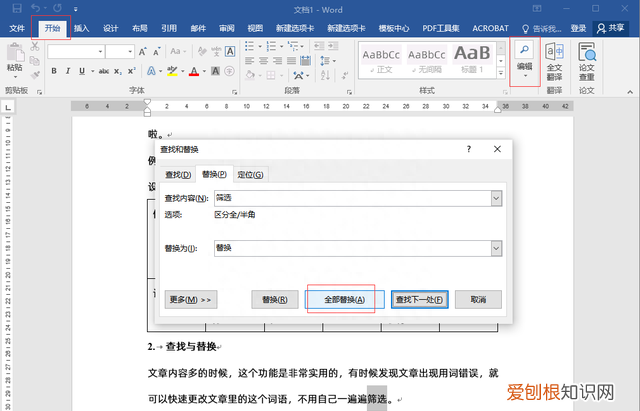The width and height of the screenshot is (640, 411).
Task: Toggle Underline formatting
Action: (82, 71)
